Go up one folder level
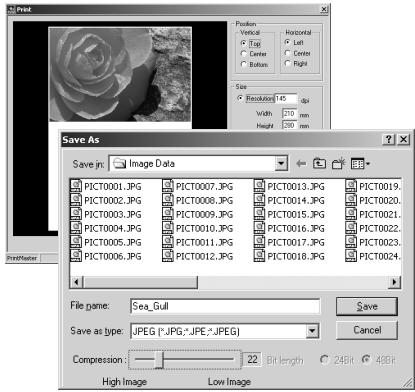The image size is (415, 392). tap(319, 164)
